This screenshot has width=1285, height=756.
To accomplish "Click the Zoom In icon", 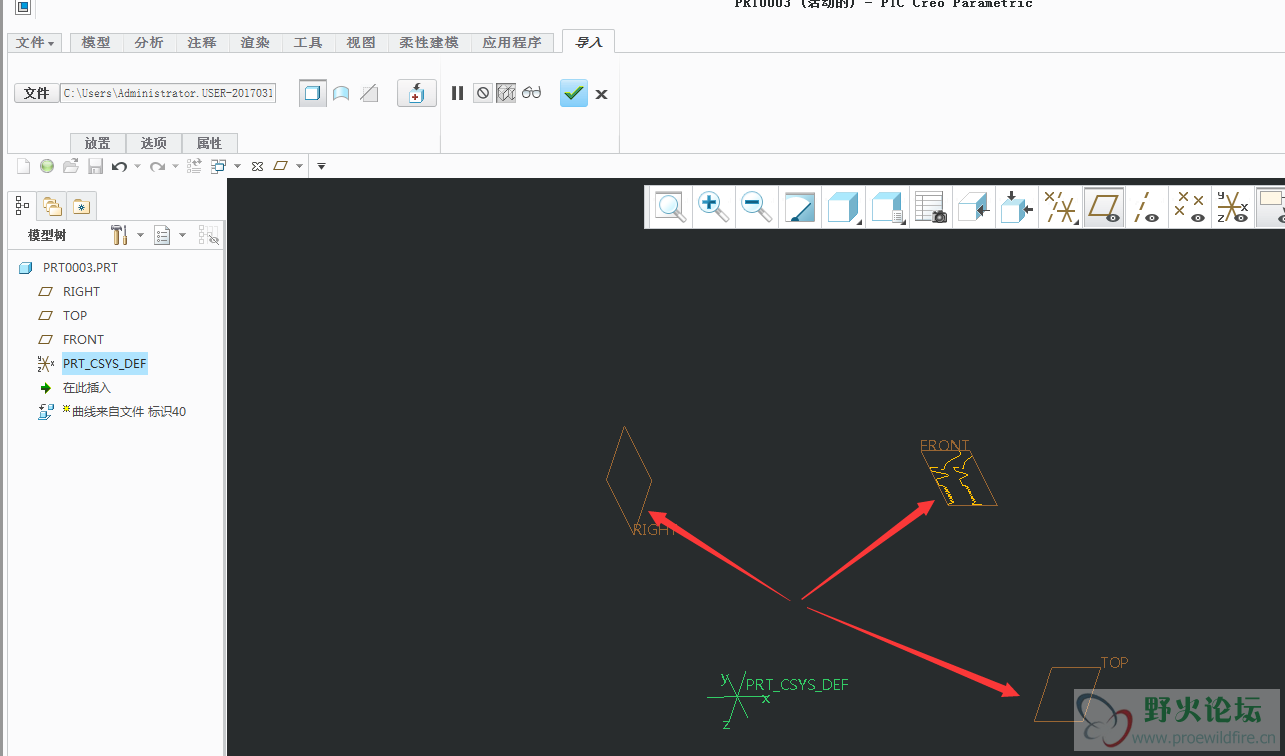I will 713,207.
